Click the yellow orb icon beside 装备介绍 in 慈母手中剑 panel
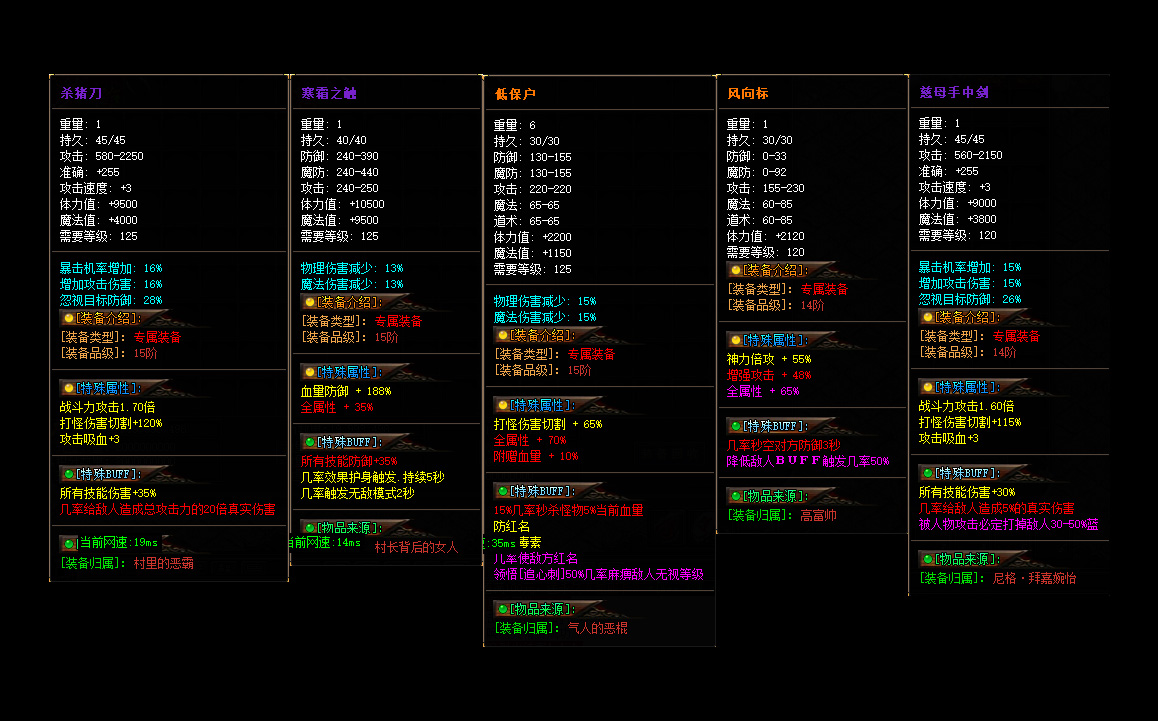The width and height of the screenshot is (1158, 721). (x=927, y=318)
